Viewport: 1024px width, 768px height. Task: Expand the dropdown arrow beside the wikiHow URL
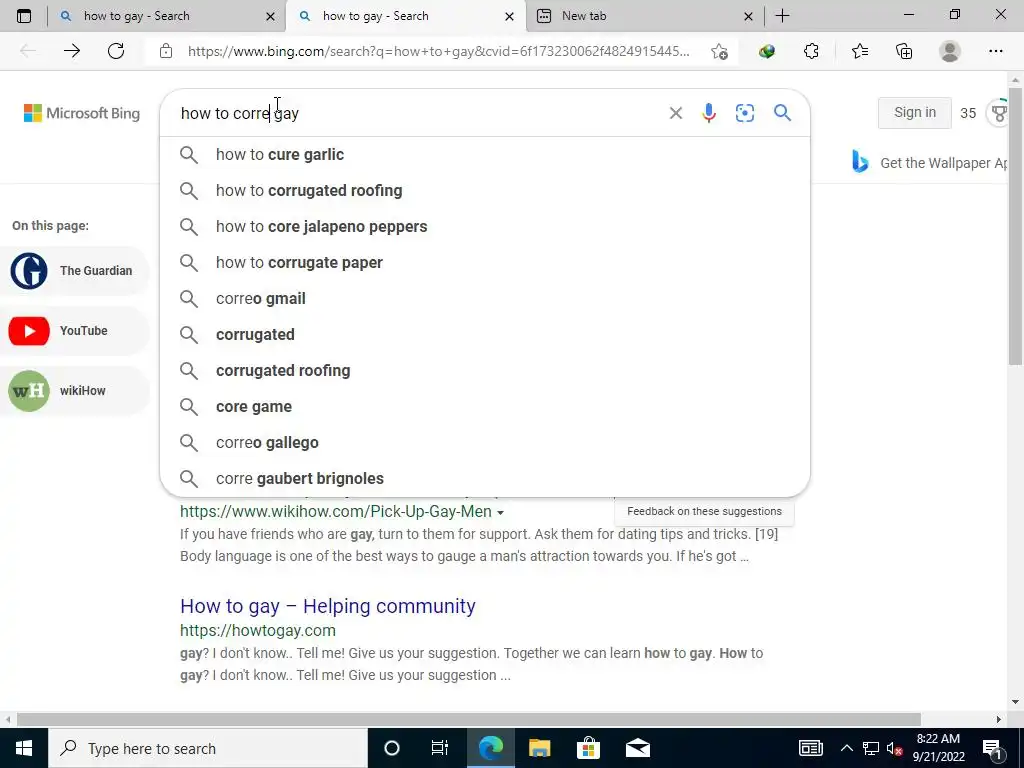pos(500,513)
